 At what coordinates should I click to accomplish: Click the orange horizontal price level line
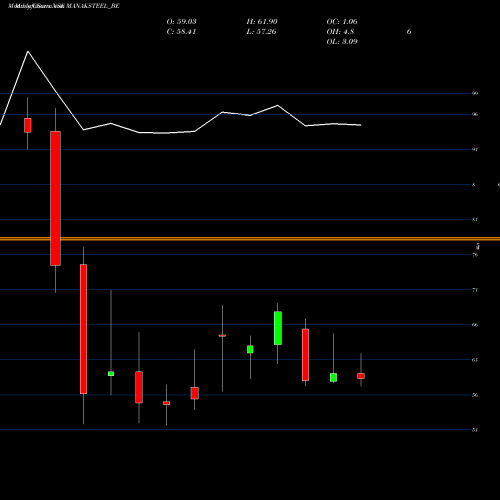(250, 239)
